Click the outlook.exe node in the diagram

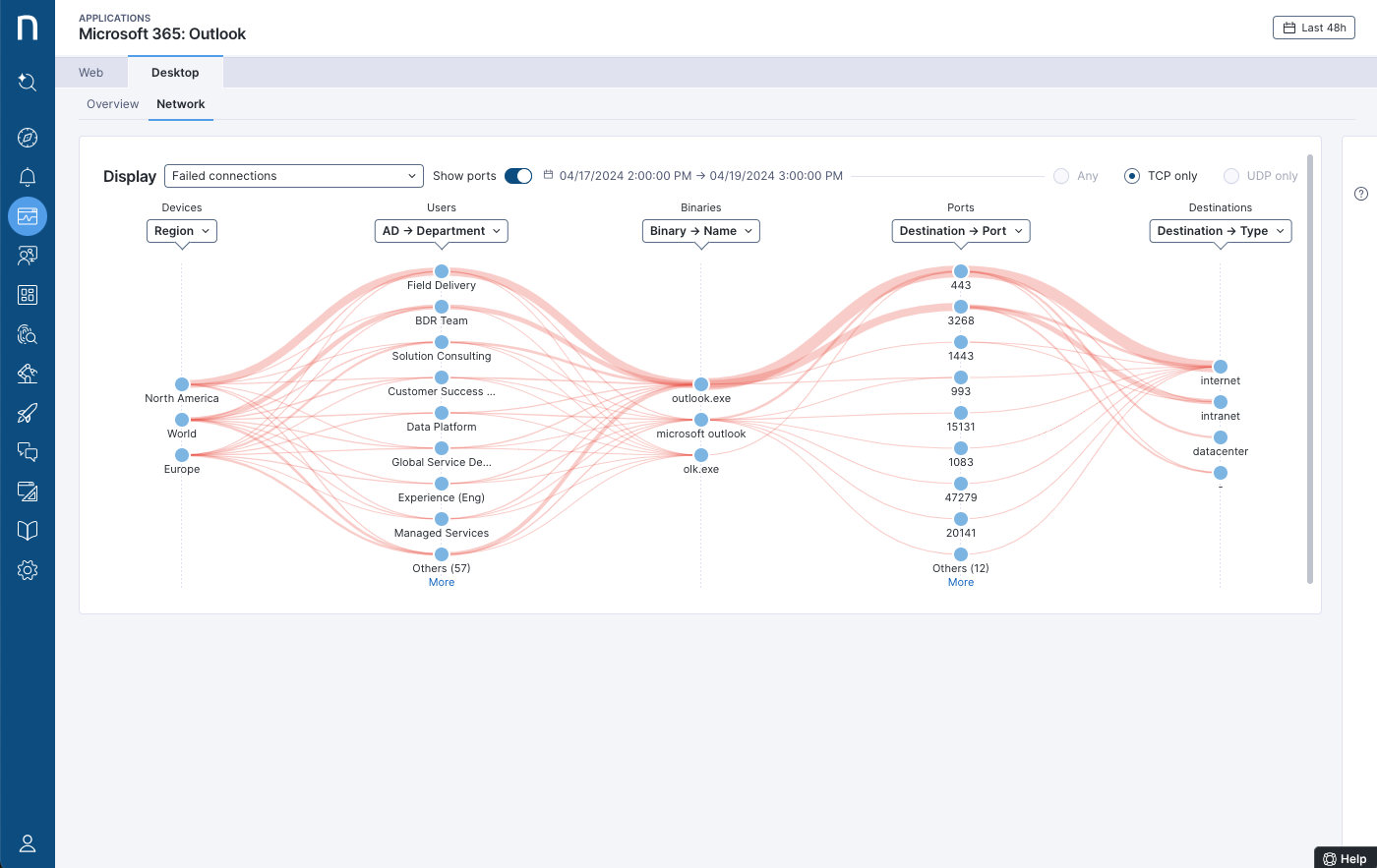point(701,384)
